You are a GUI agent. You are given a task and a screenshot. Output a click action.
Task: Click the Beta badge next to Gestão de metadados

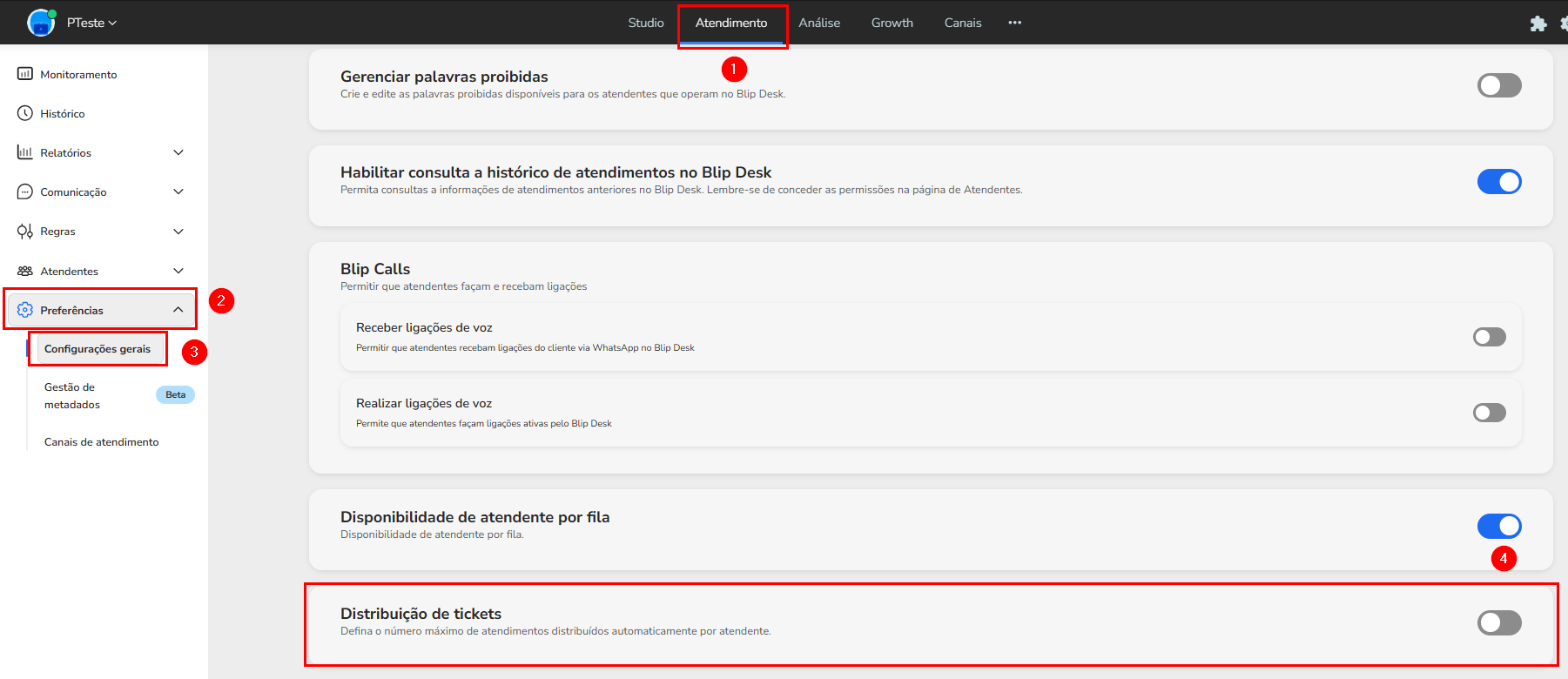(x=175, y=394)
